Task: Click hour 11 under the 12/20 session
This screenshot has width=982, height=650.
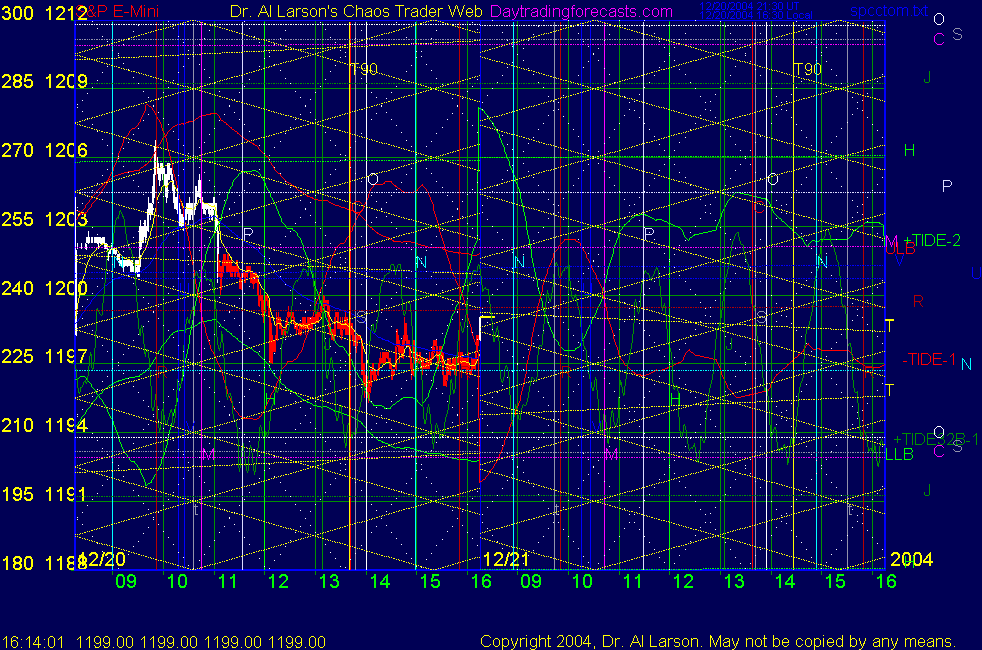Action: click(x=227, y=581)
